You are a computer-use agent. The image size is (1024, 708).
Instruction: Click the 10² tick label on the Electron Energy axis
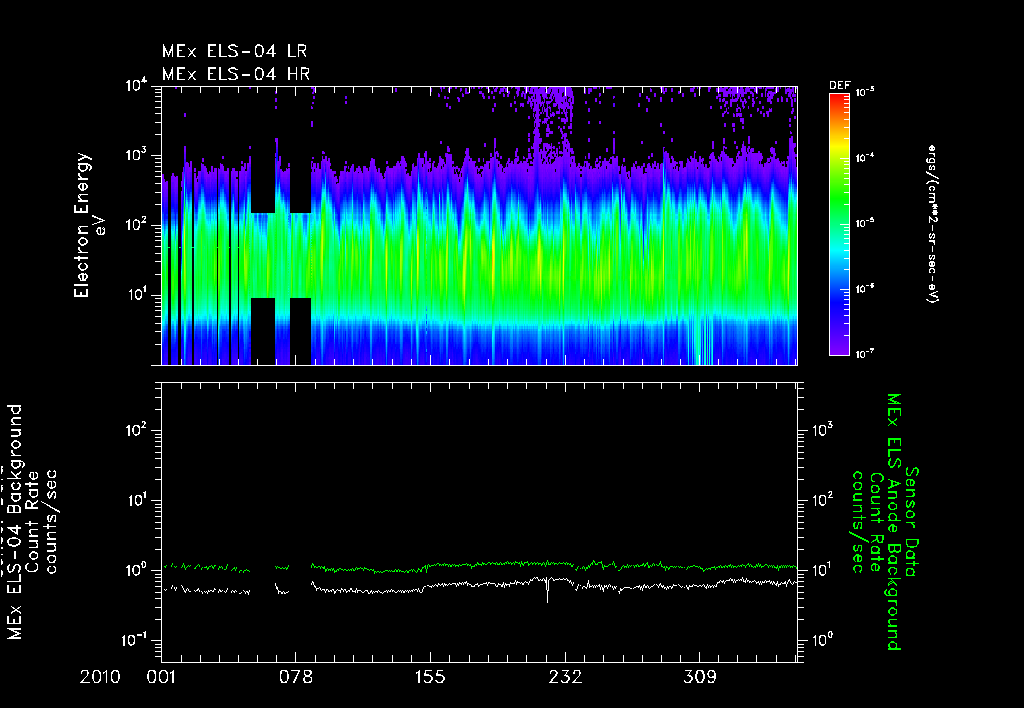click(136, 226)
